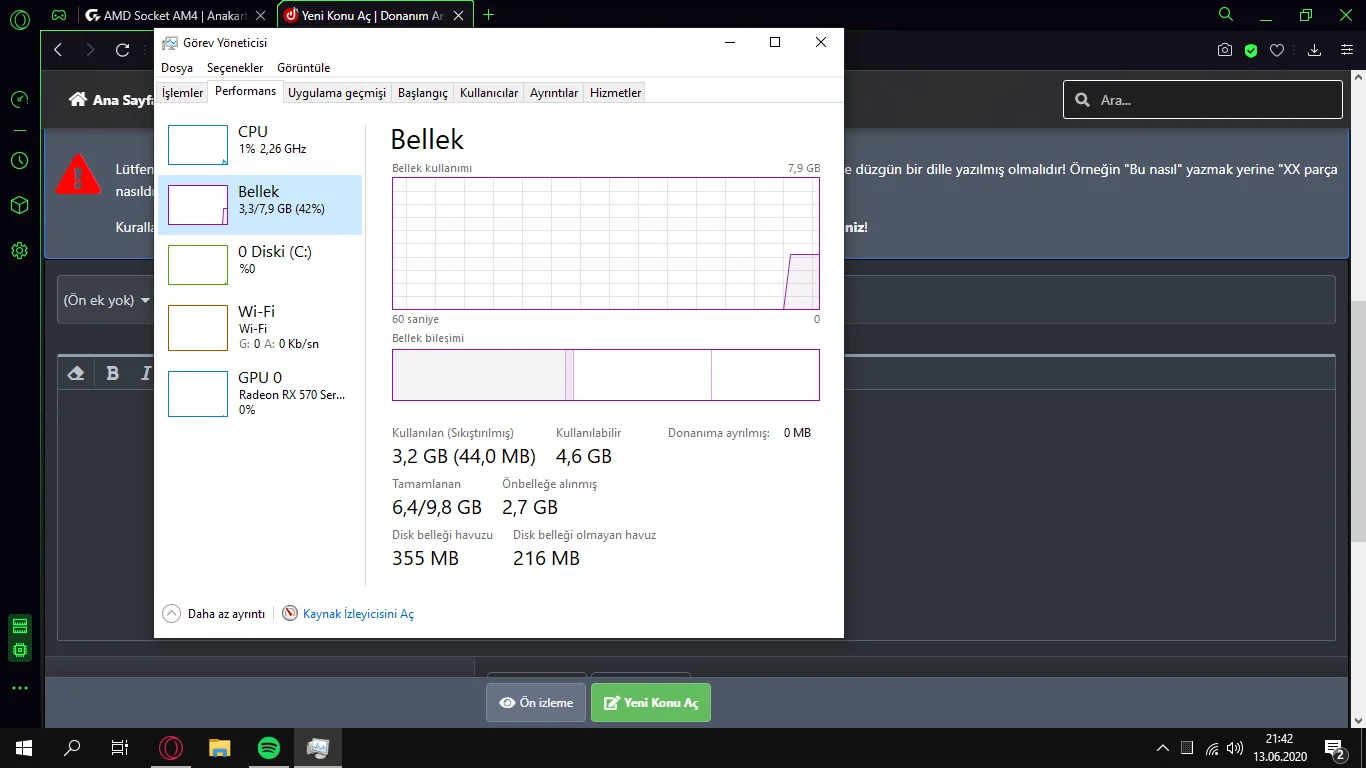The image size is (1366, 768).
Task: Select Bellek in the performance list
Action: (260, 205)
